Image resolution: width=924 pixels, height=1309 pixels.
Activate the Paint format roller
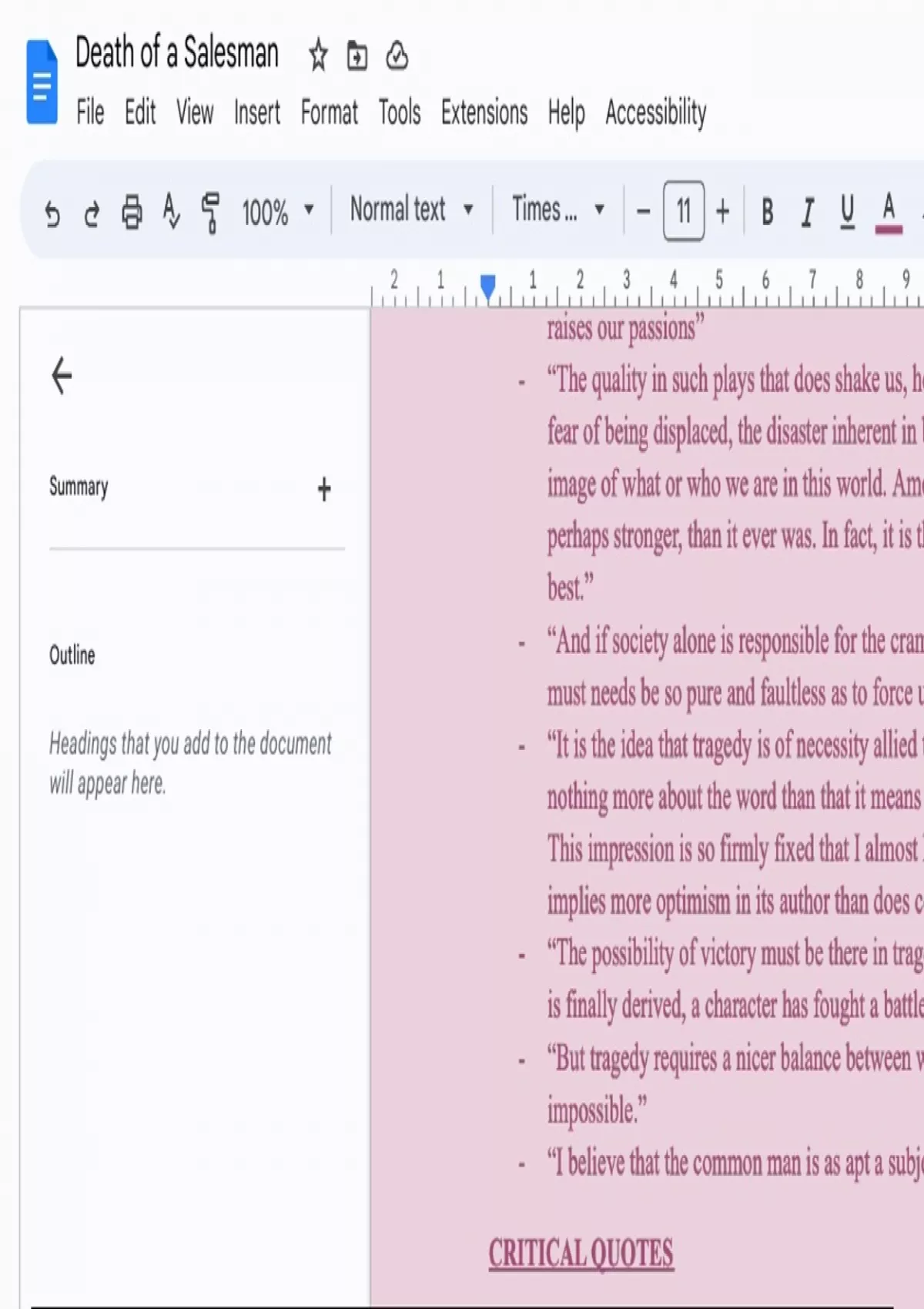click(x=210, y=212)
